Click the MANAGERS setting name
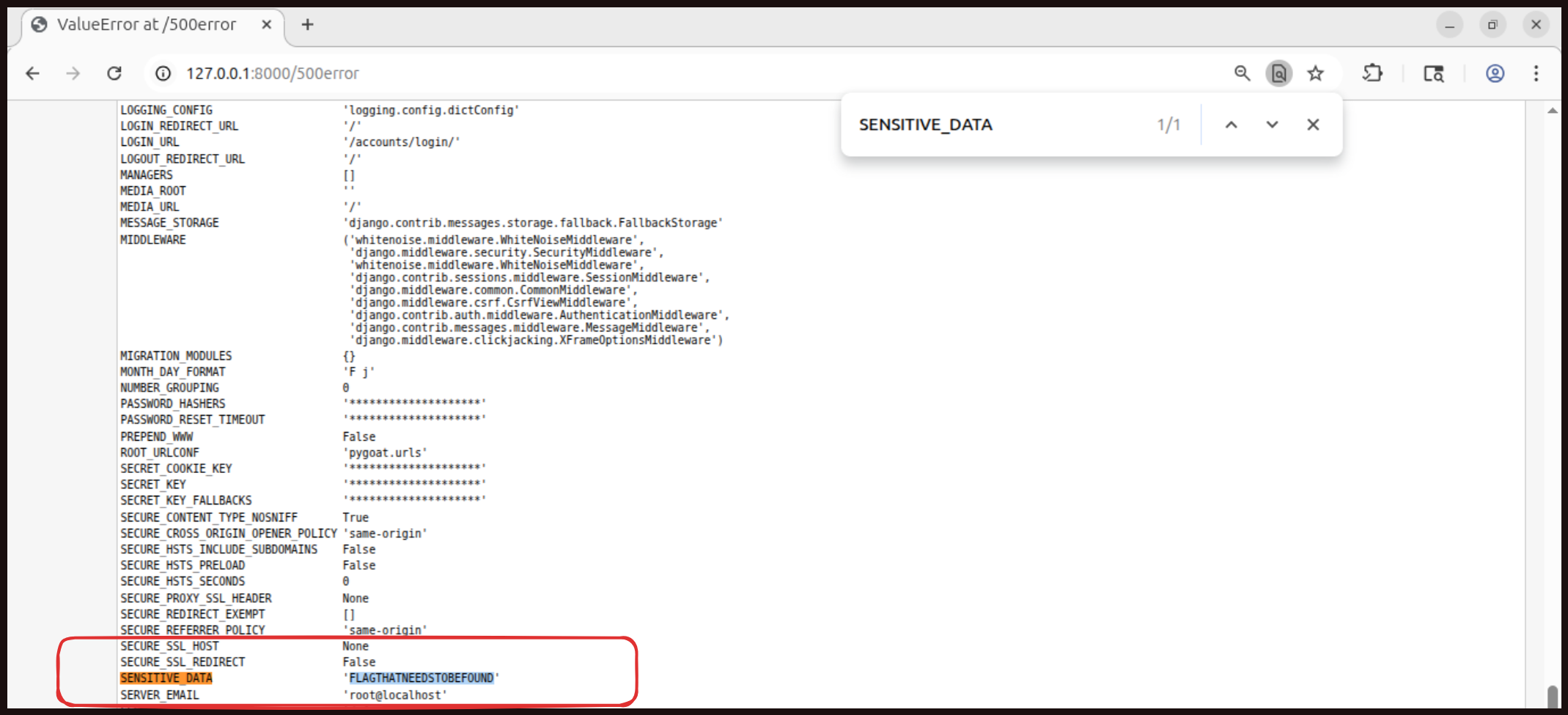Image resolution: width=1568 pixels, height=715 pixels. tap(147, 175)
